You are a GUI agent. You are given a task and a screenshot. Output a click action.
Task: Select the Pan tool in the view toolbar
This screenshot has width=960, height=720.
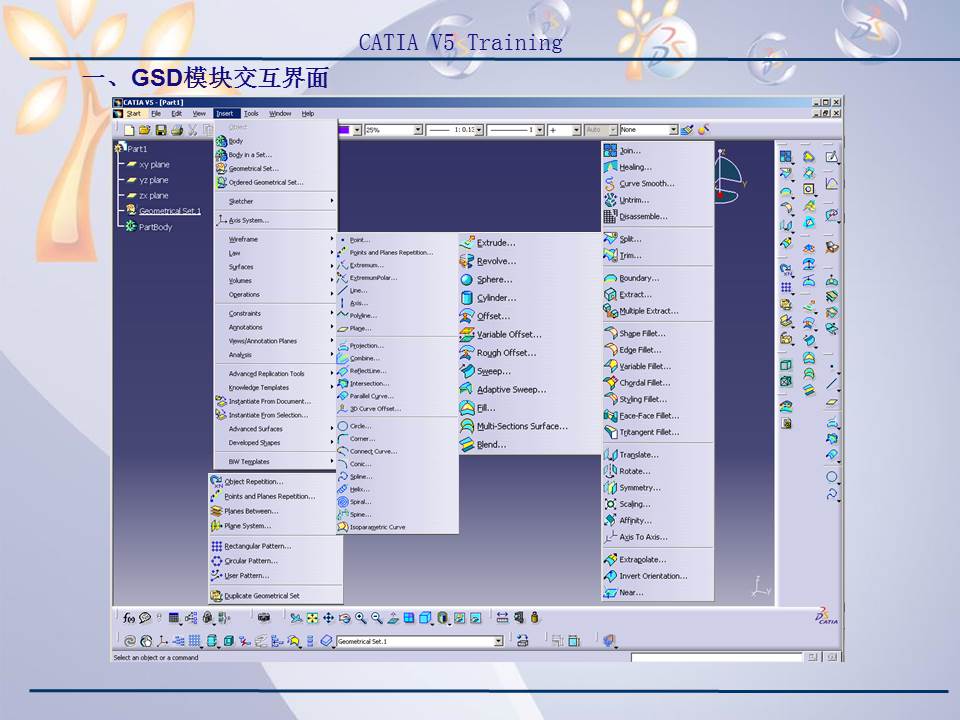coord(328,619)
